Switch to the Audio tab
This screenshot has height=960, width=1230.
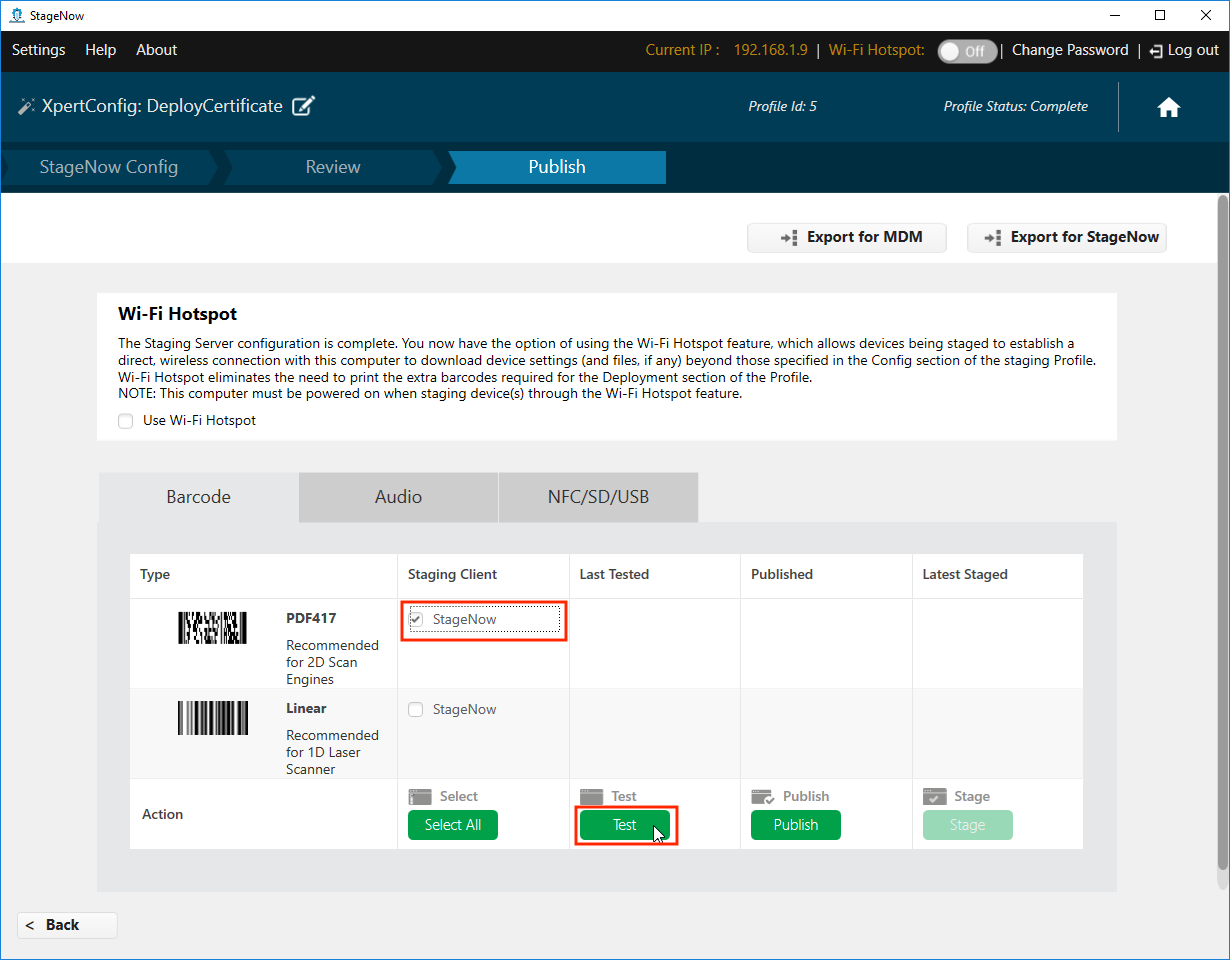click(398, 497)
